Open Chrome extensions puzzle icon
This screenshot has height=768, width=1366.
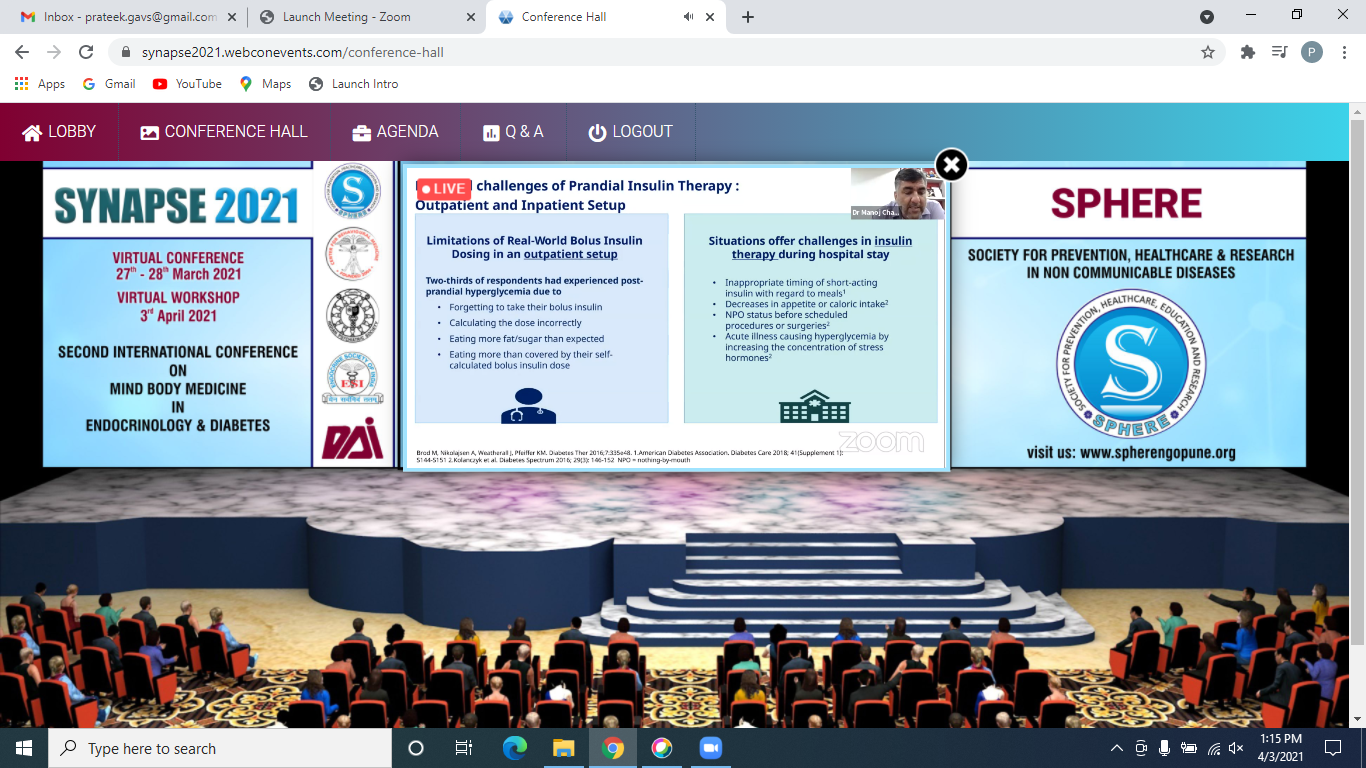[1247, 52]
